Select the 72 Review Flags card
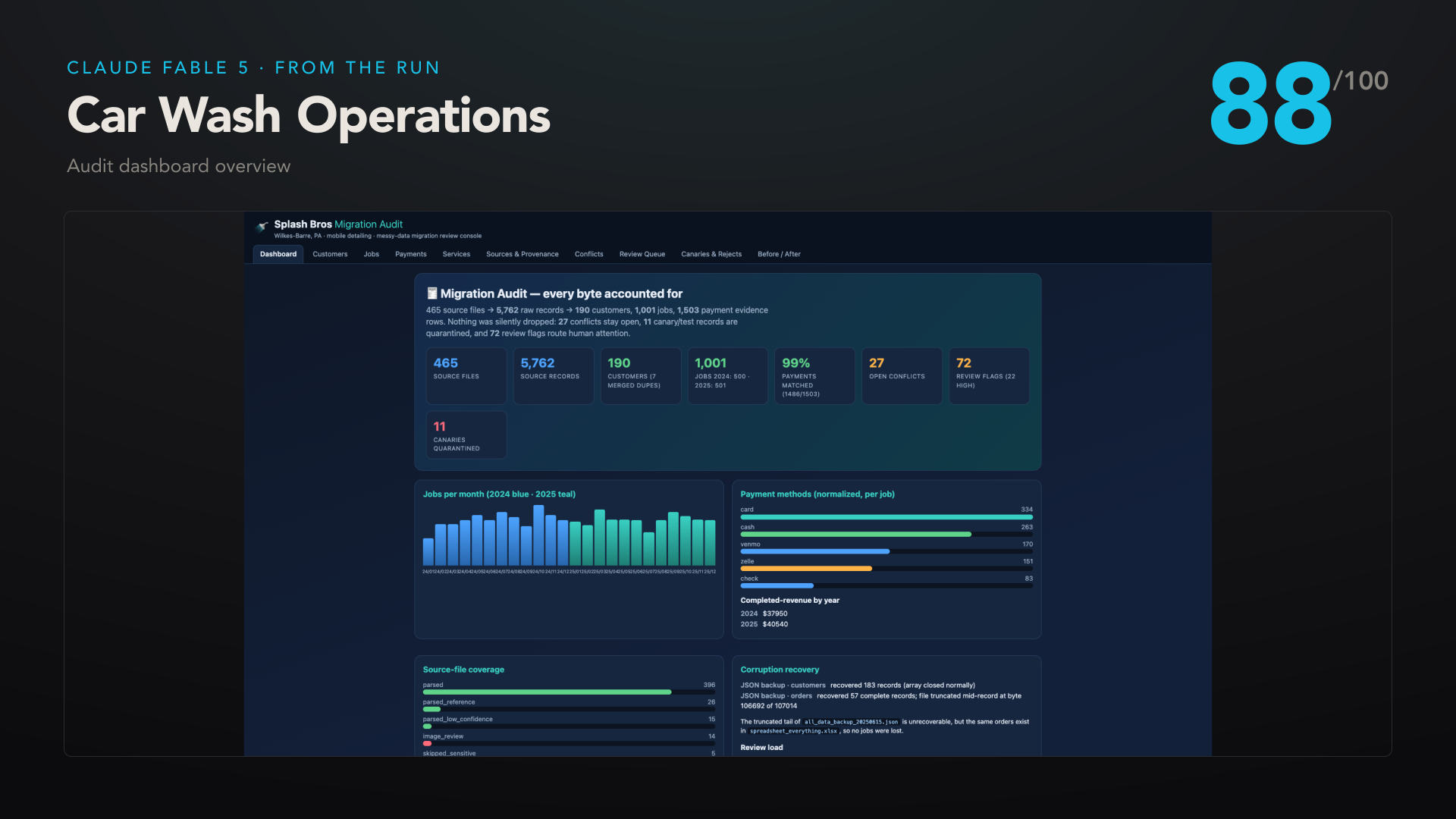Screen dimensions: 1456x819 989,375
